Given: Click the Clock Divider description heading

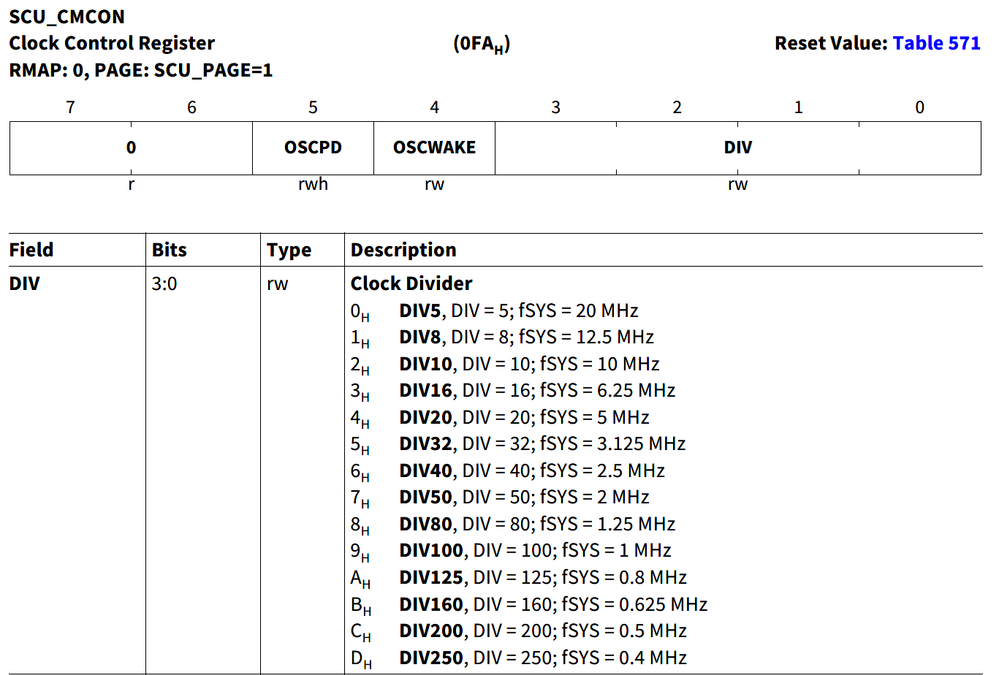Looking at the screenshot, I should click(411, 283).
